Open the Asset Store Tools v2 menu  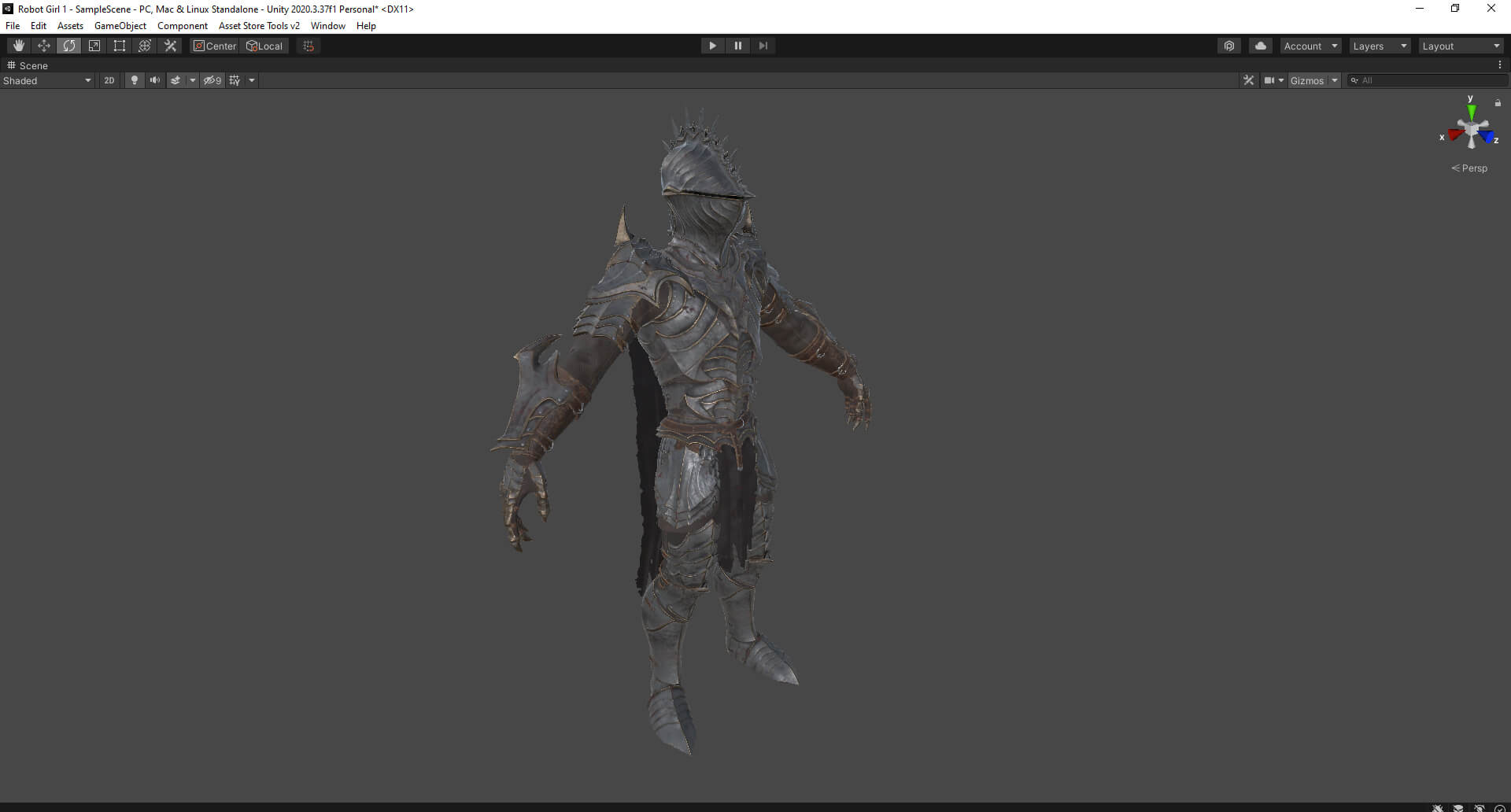click(259, 26)
